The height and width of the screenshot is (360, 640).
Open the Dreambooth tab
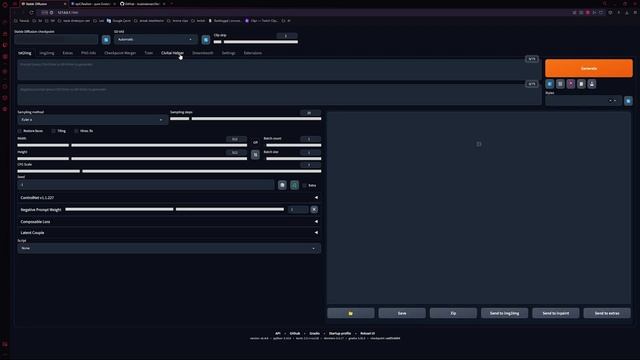pyautogui.click(x=203, y=53)
